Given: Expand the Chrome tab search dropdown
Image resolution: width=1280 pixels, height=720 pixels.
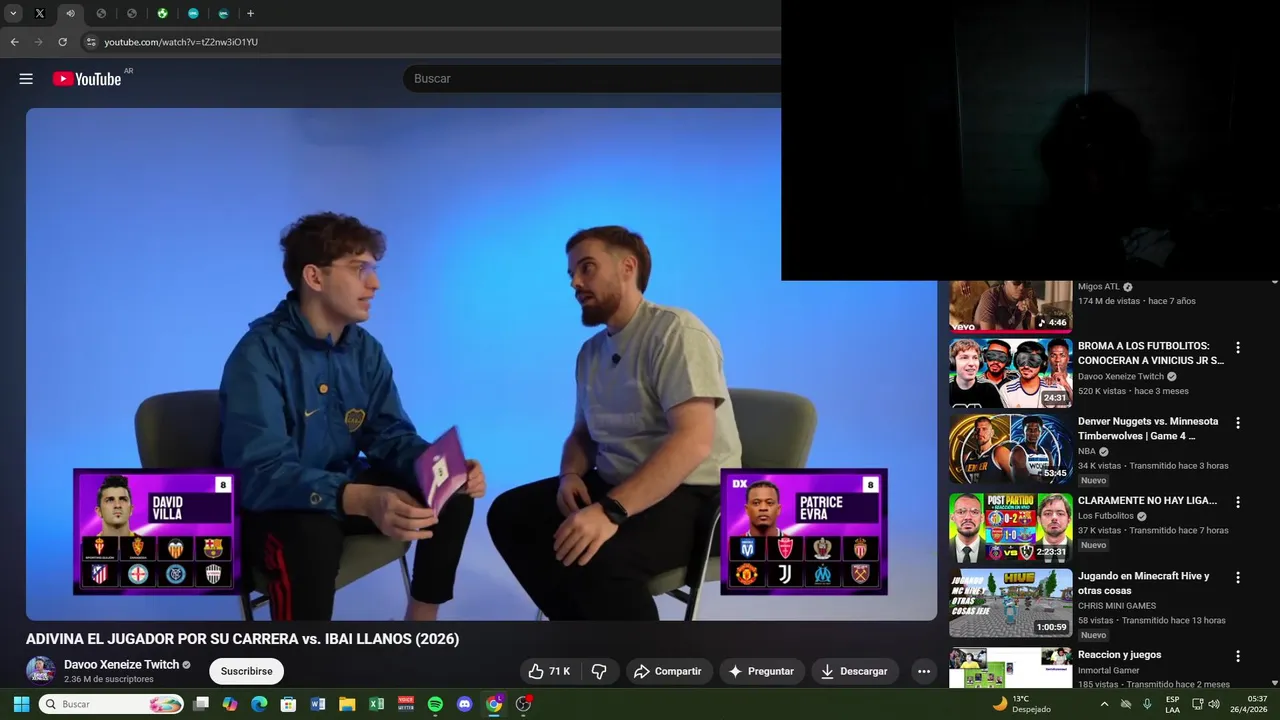Looking at the screenshot, I should click(x=13, y=14).
